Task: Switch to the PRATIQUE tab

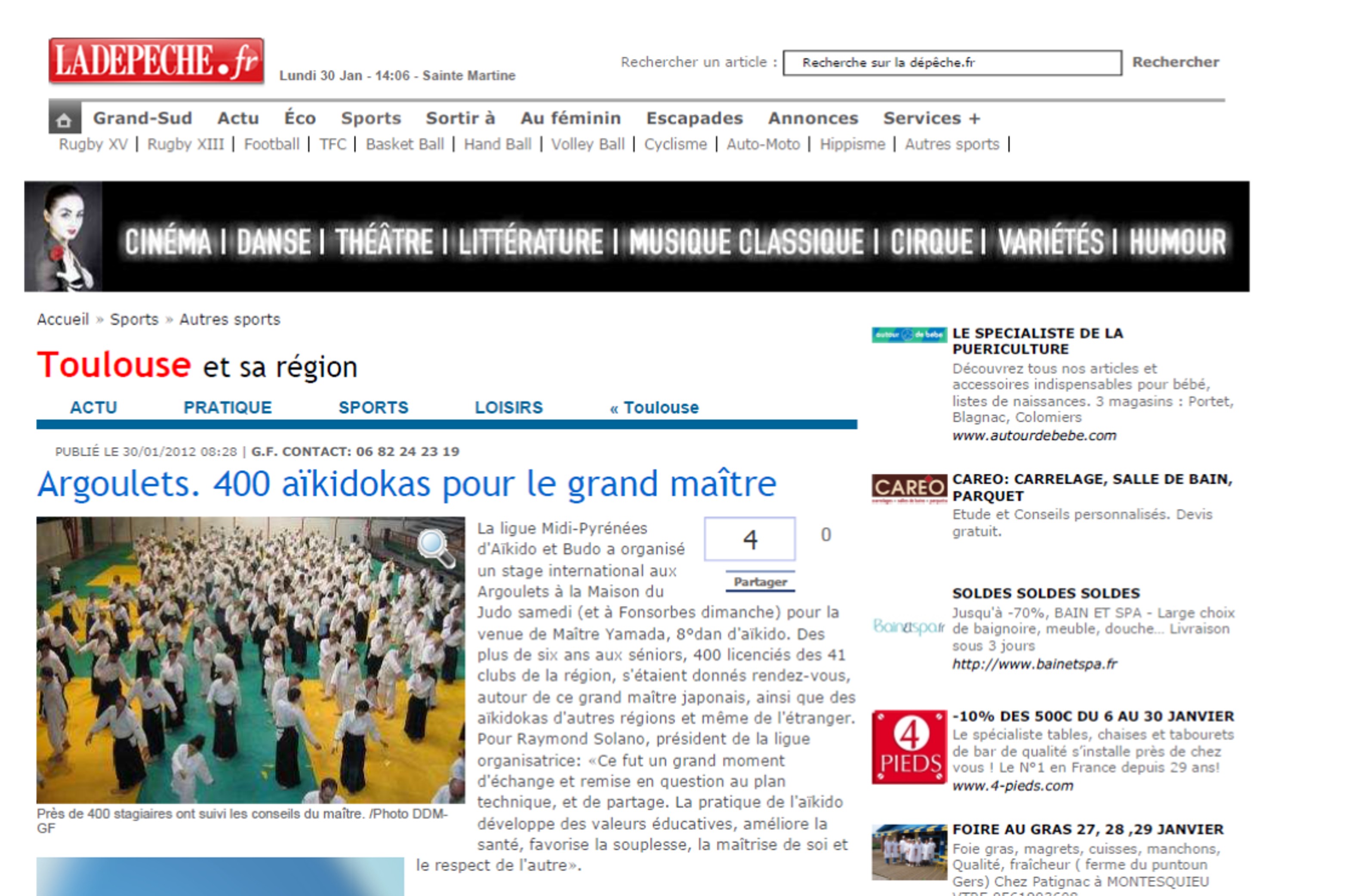Action: click(x=228, y=408)
